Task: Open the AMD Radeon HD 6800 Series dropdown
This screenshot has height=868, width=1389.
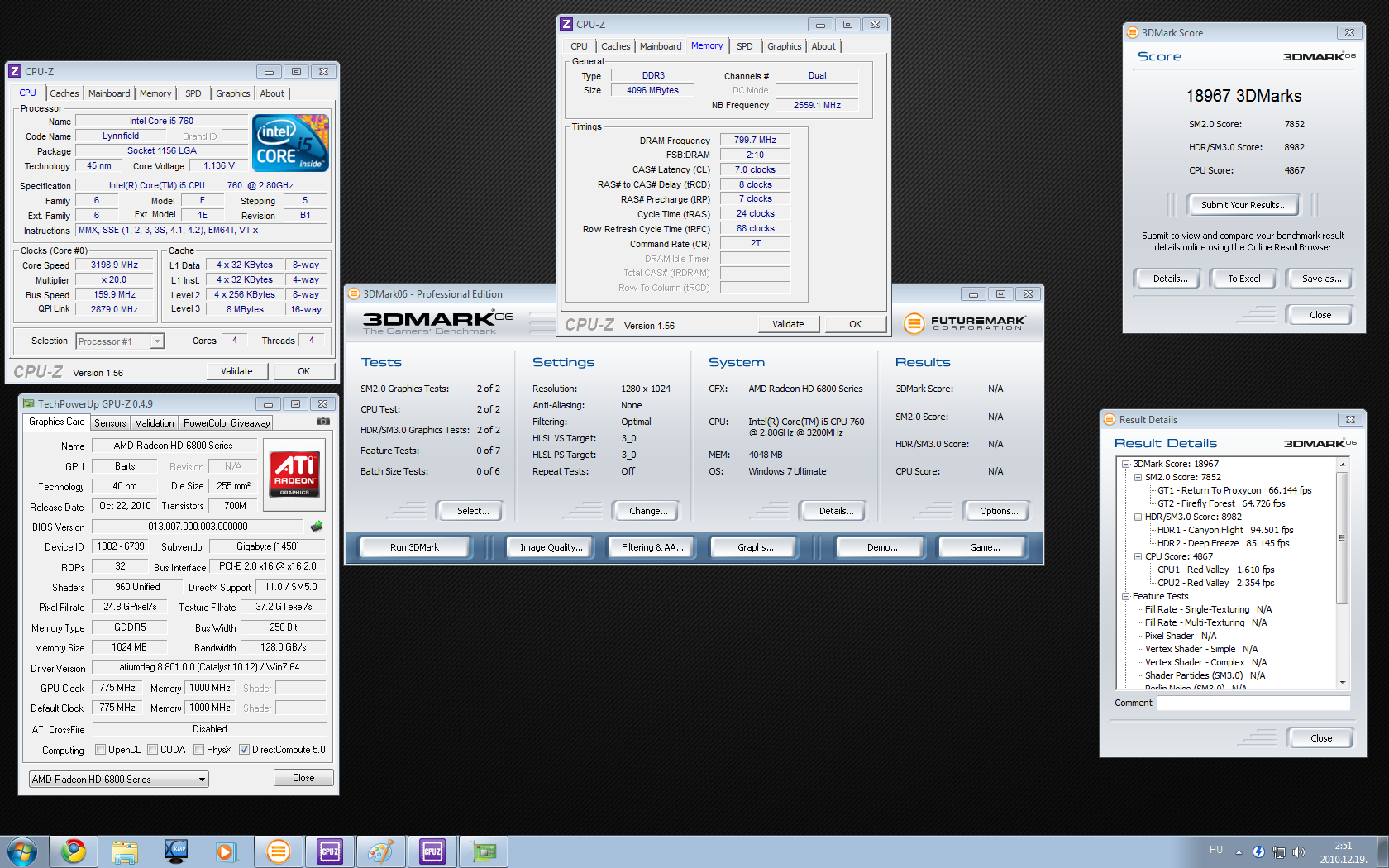Action: point(118,780)
